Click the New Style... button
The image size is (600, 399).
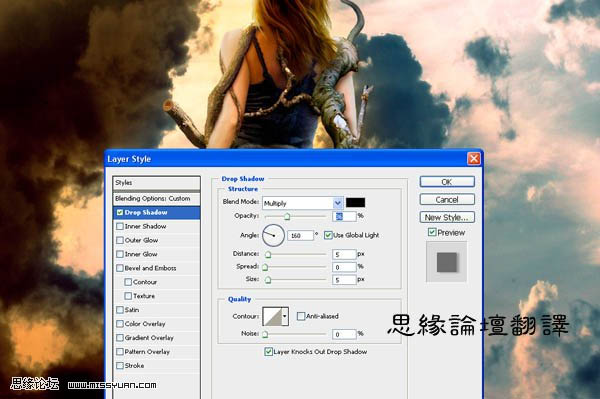[447, 217]
